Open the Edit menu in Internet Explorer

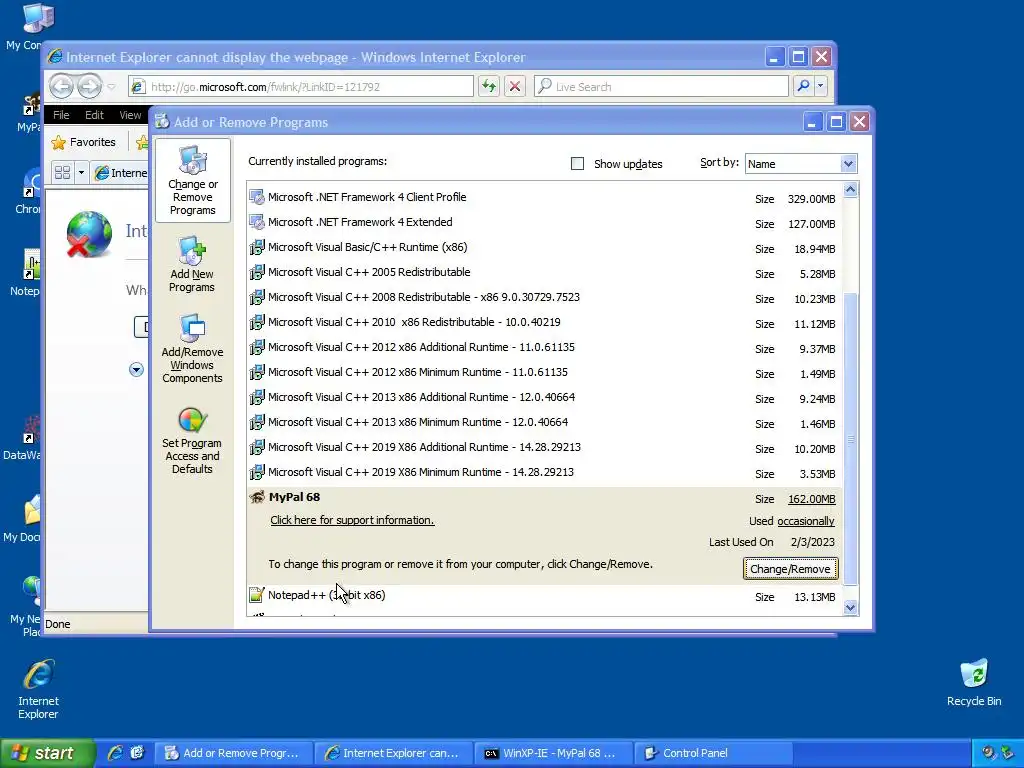tap(94, 115)
